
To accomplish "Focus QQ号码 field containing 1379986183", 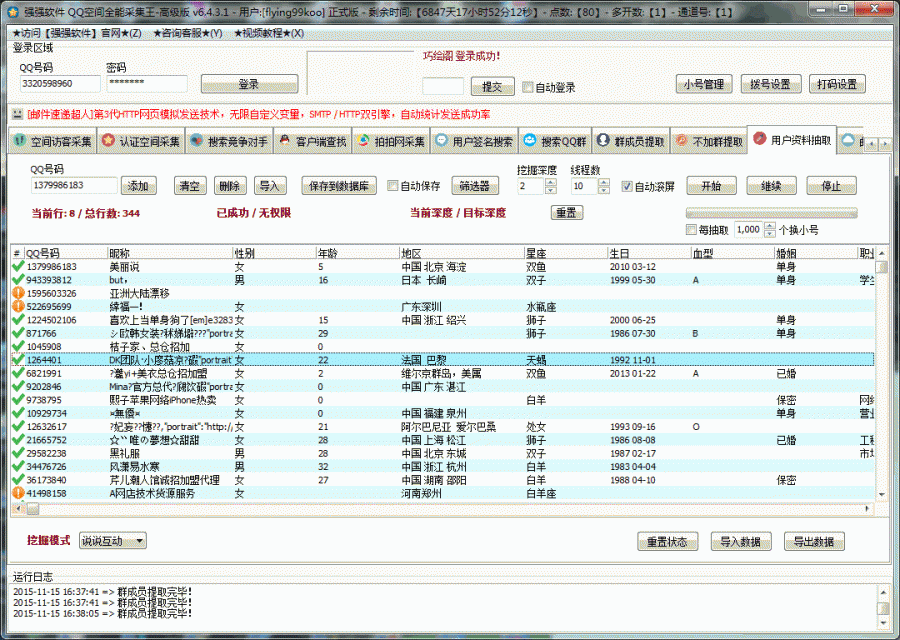I will [74, 185].
